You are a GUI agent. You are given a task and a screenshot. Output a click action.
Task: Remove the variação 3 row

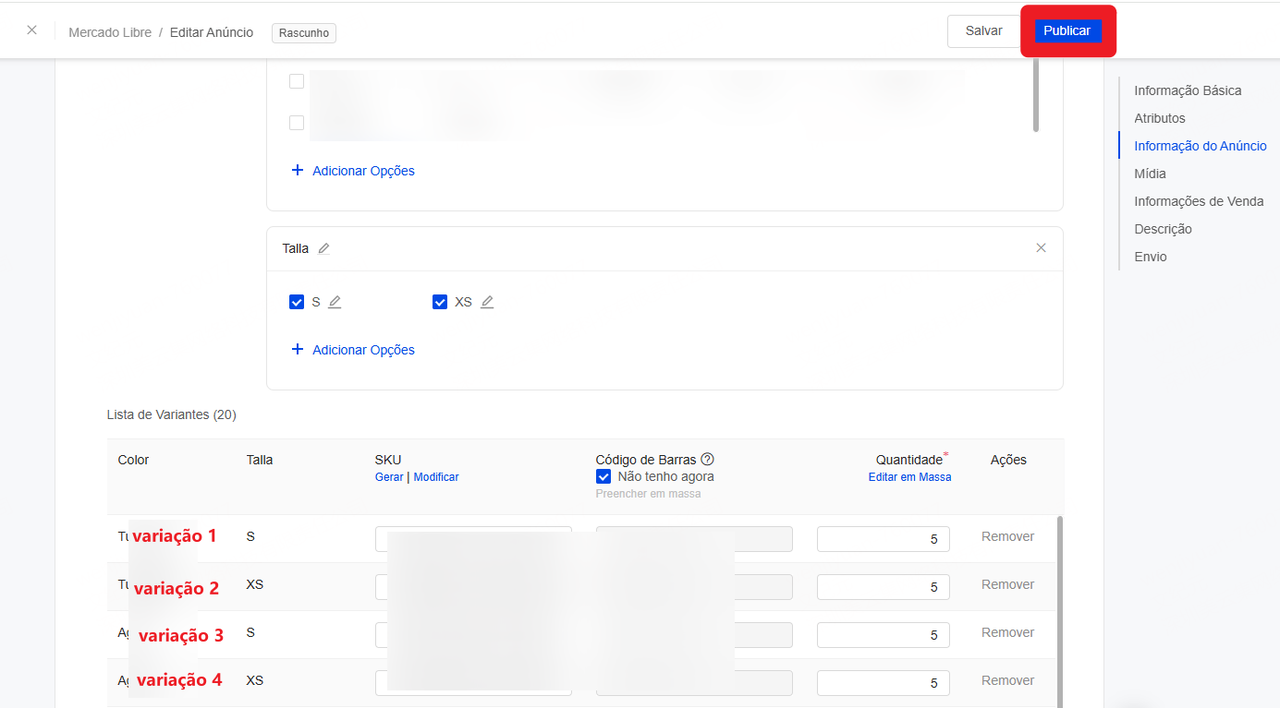[1008, 633]
